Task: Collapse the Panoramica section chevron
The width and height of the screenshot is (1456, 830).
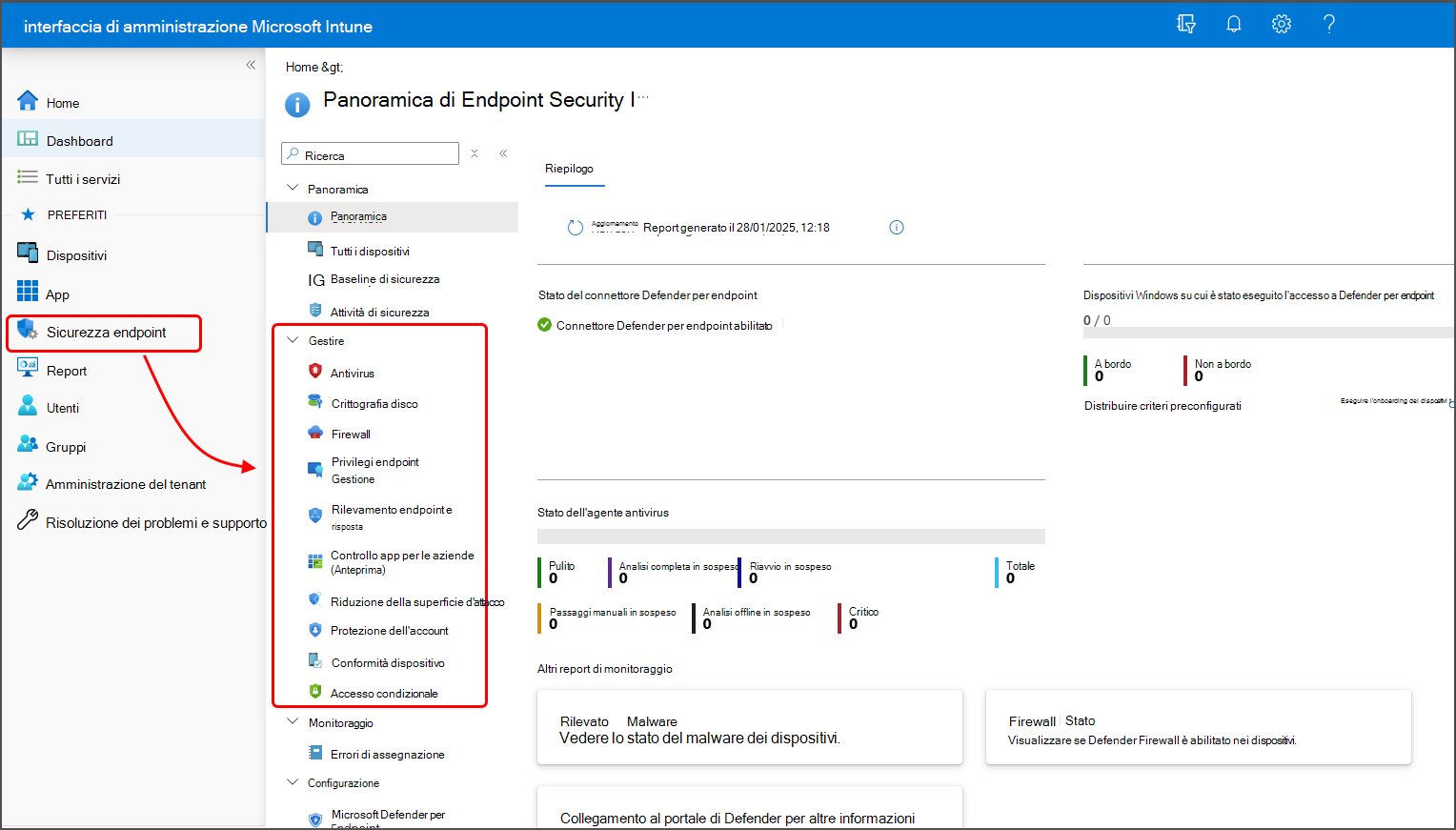Action: [293, 188]
